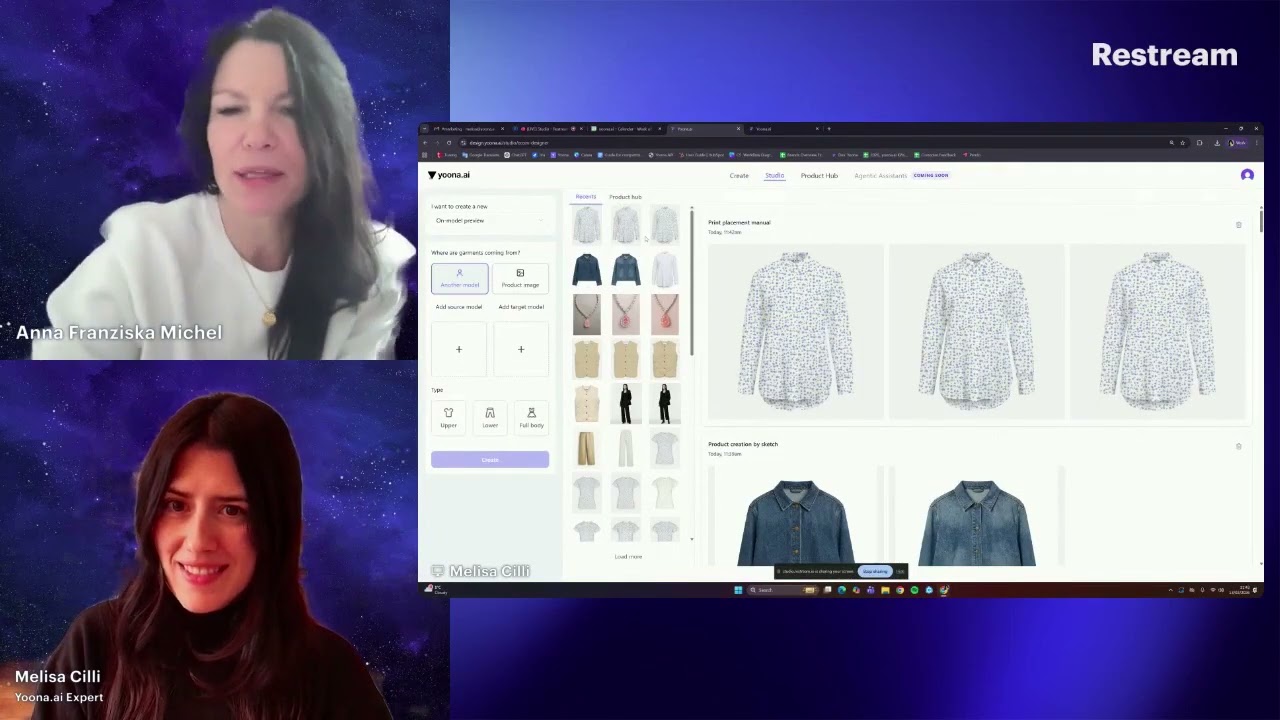This screenshot has height=720, width=1280.
Task: Select first printed shirt thumbnail in Recents
Action: [x=587, y=225]
